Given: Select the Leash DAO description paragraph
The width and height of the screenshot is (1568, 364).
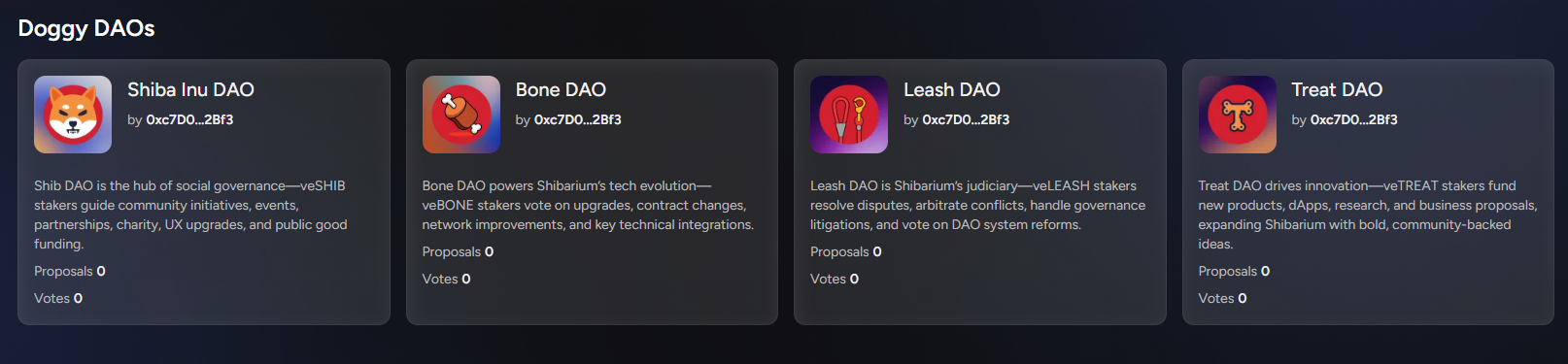Looking at the screenshot, I should coord(978,205).
